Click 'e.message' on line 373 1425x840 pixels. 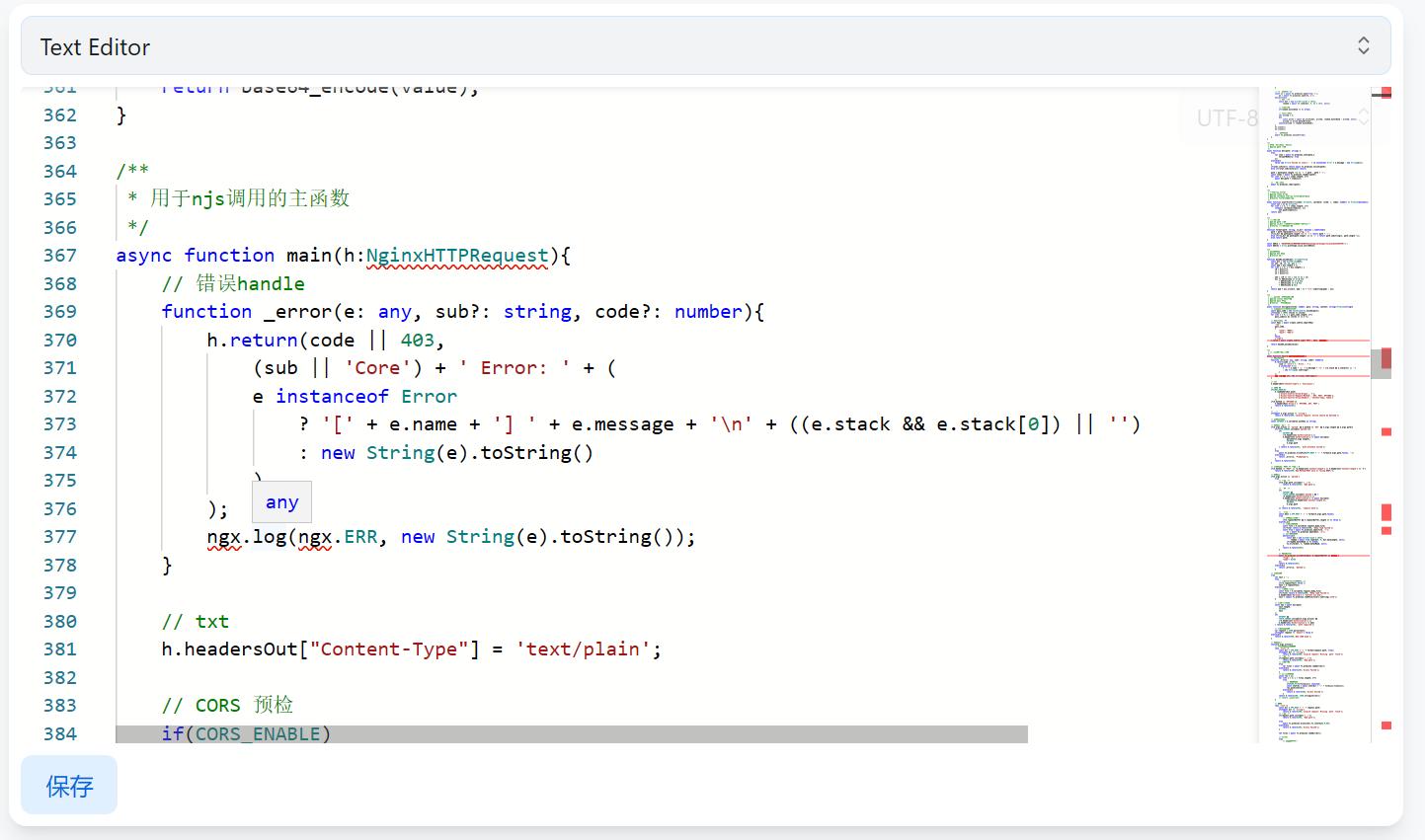(622, 424)
